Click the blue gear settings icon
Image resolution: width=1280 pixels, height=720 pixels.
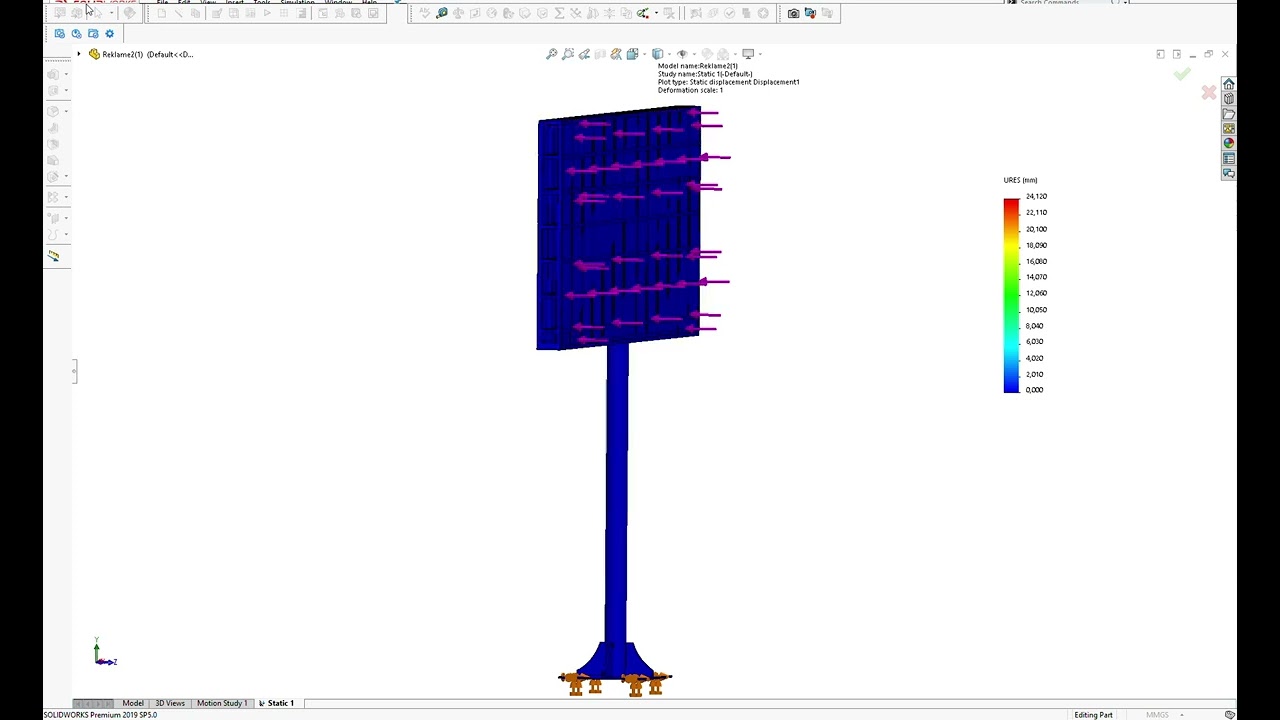(x=110, y=34)
